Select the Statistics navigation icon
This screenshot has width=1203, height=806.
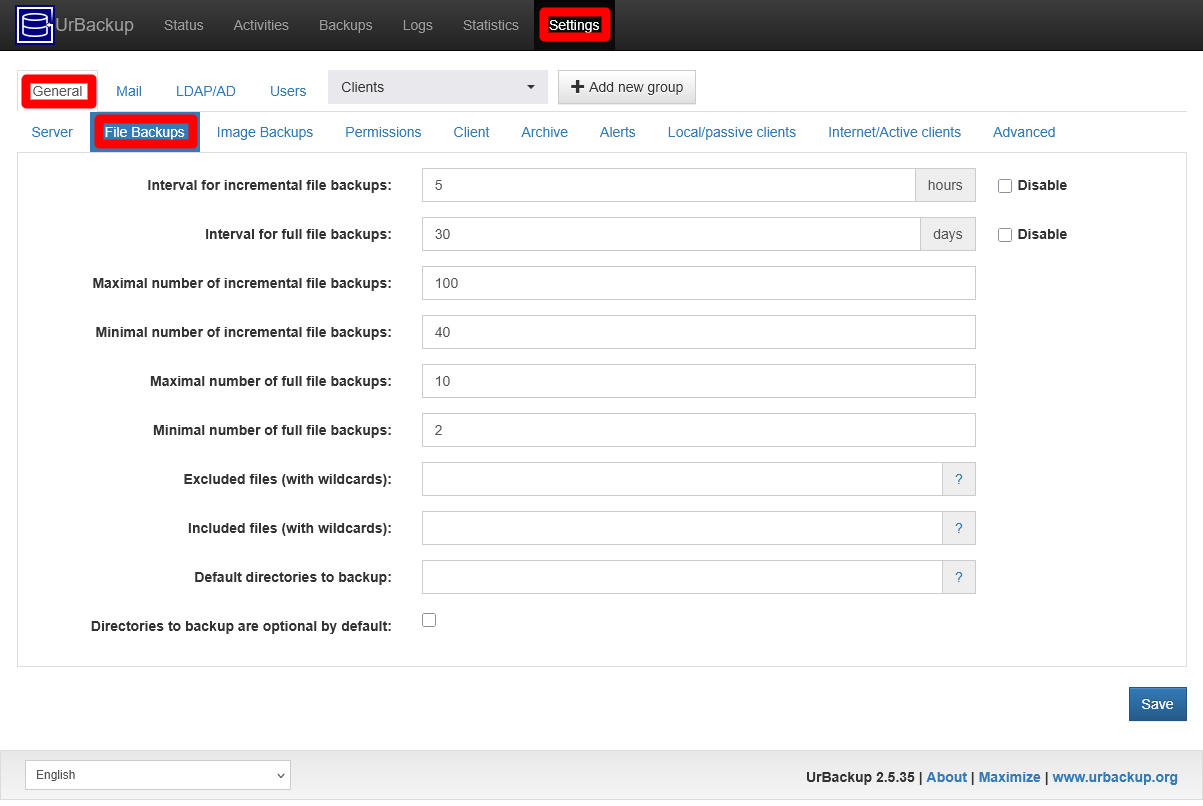tap(490, 25)
